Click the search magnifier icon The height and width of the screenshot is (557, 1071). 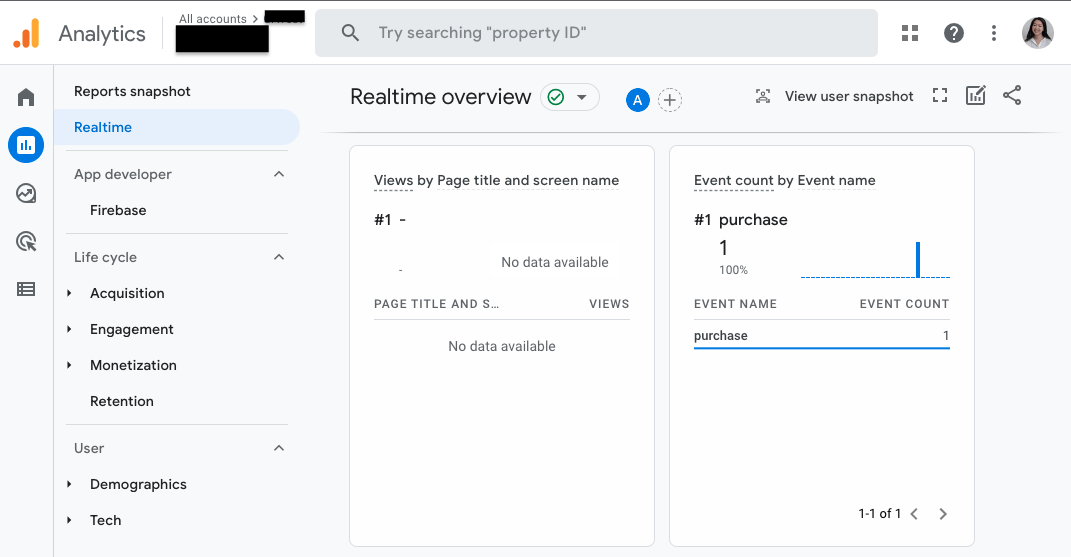click(350, 33)
